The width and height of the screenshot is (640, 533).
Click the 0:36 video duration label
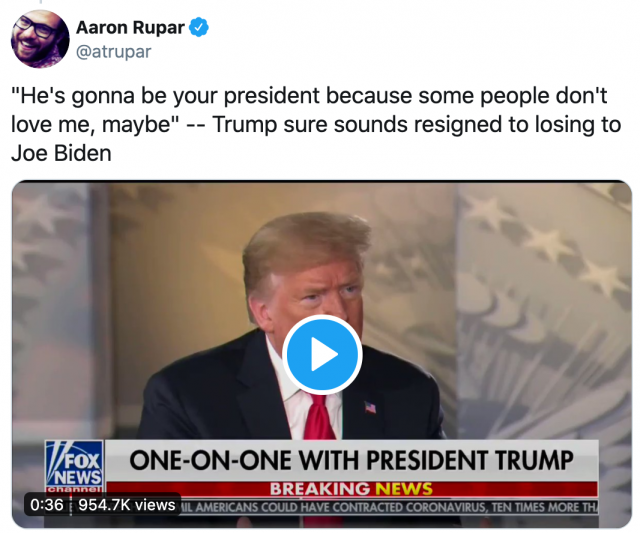coord(47,505)
